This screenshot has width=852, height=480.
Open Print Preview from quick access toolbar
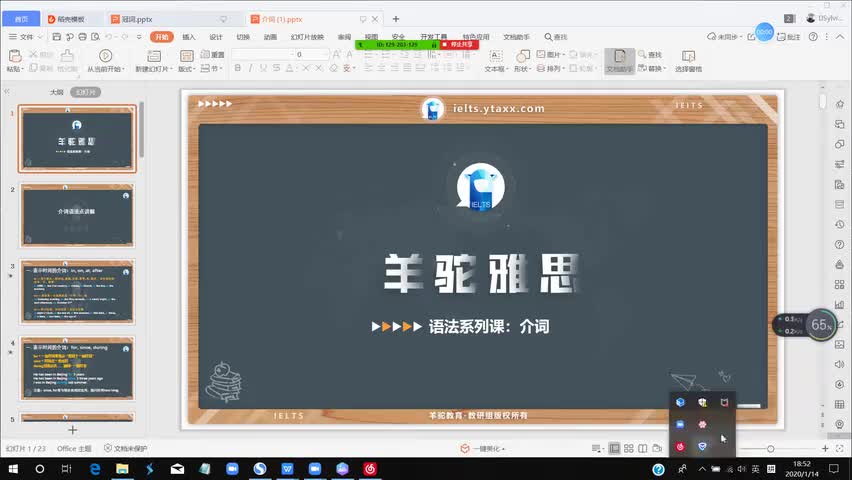96,37
